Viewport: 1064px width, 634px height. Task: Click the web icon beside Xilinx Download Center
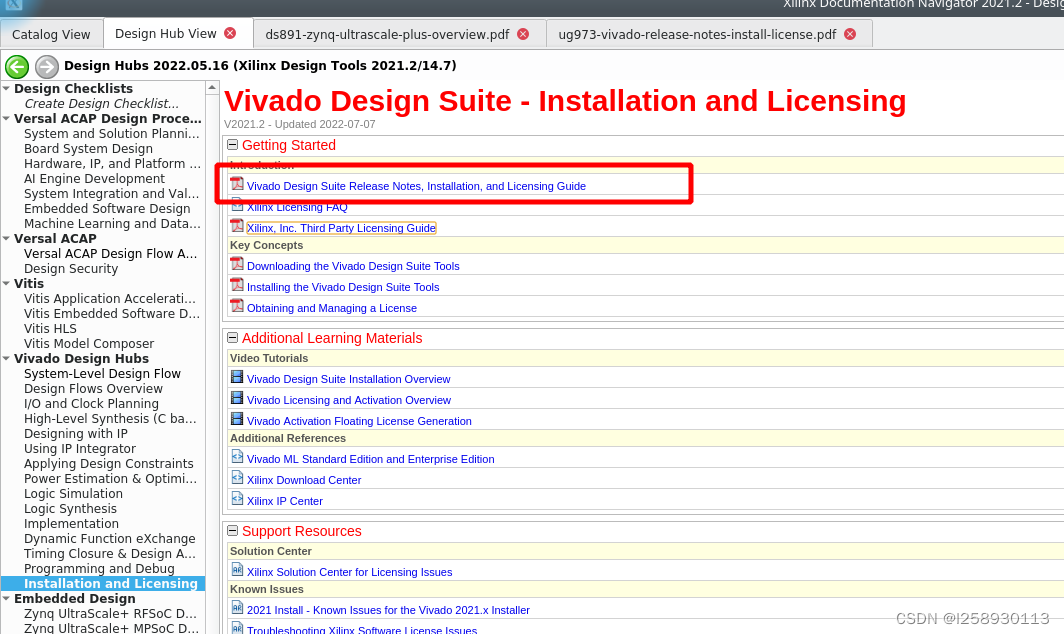tap(236, 480)
